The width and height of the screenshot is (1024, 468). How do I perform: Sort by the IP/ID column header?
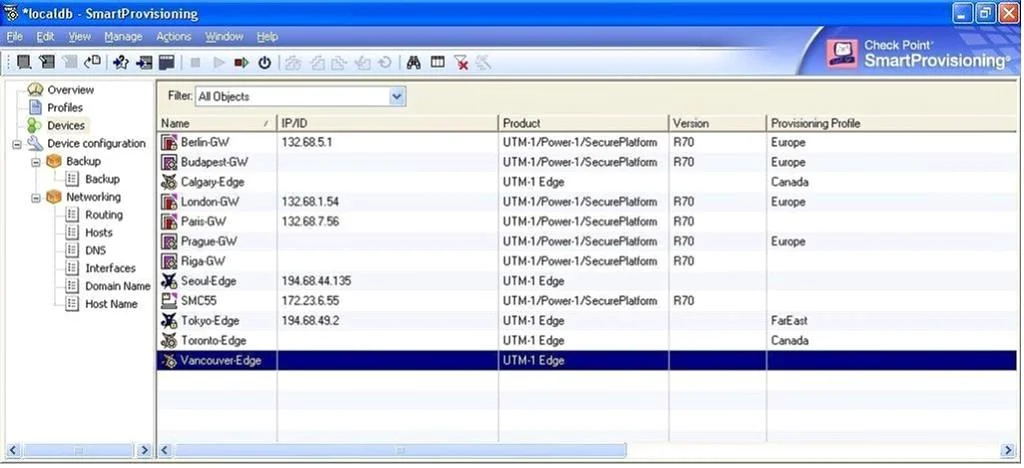point(387,123)
